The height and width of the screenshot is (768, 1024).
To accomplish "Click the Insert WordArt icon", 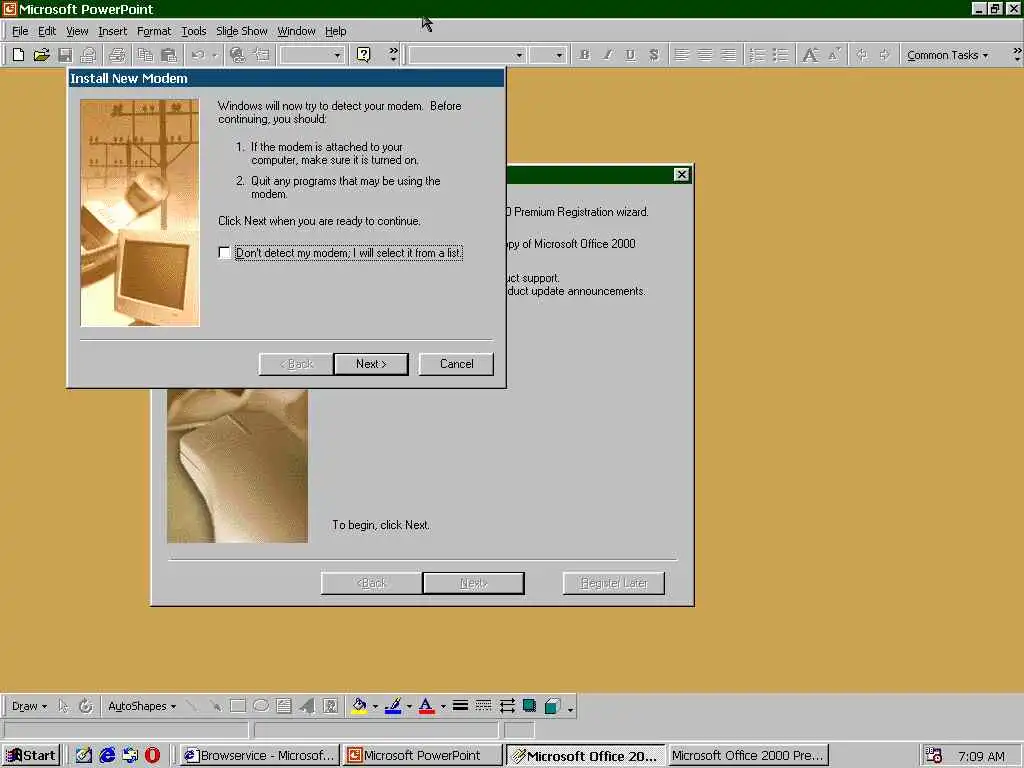I will [307, 706].
